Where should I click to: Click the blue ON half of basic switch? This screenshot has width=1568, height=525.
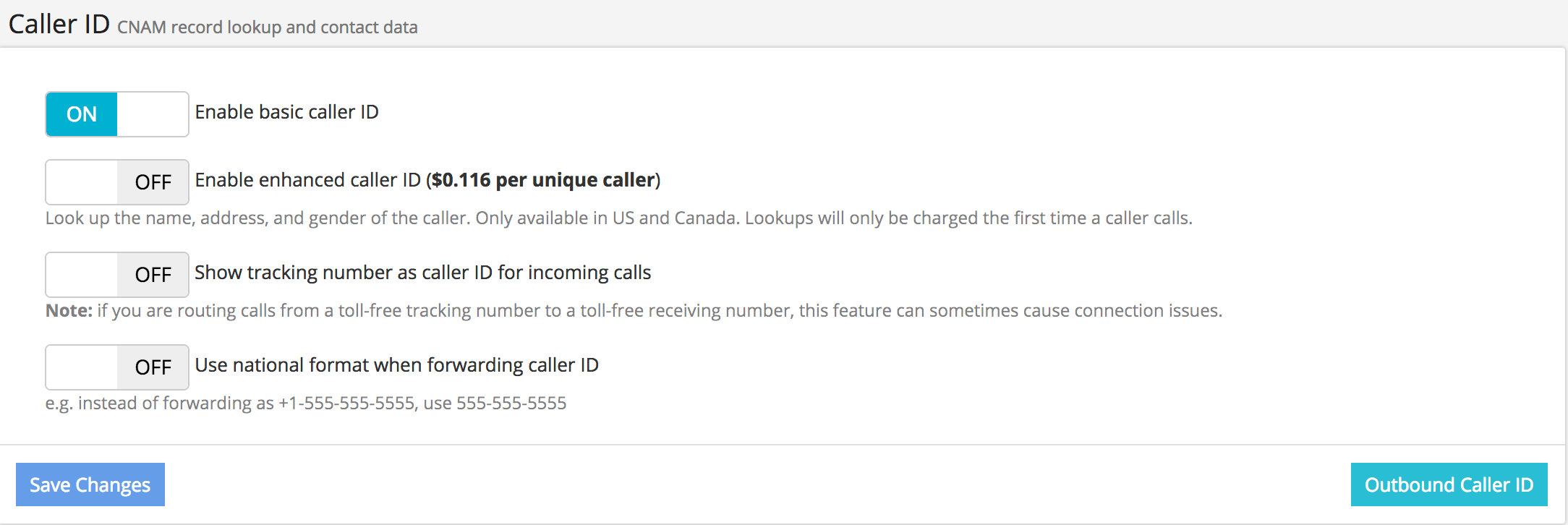click(x=82, y=114)
